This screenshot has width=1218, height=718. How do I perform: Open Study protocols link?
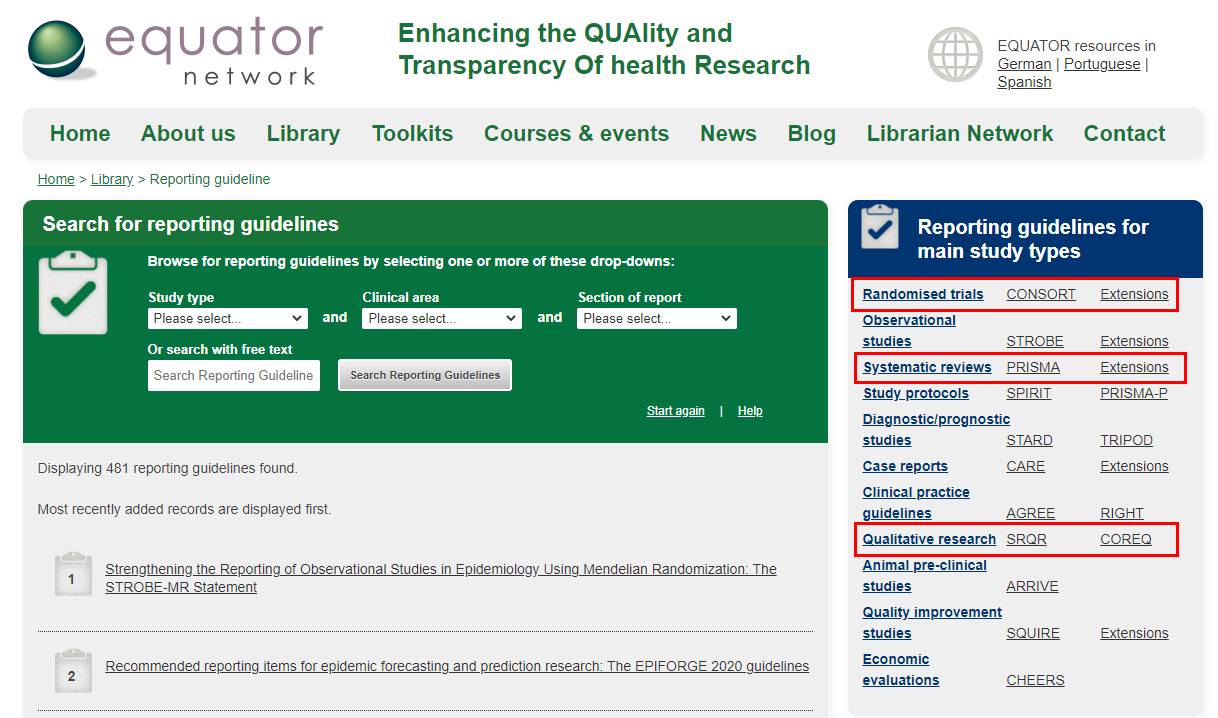[916, 393]
